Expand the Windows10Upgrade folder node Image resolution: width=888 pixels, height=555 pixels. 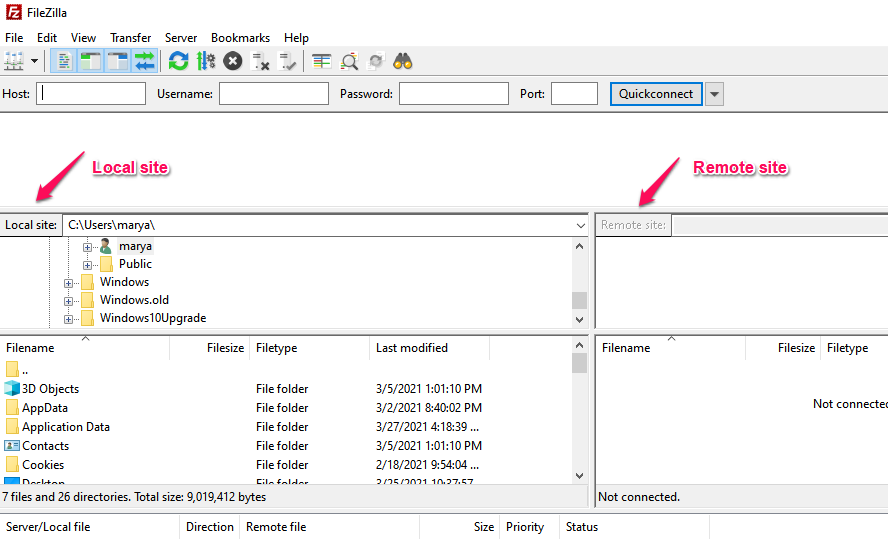(69, 319)
